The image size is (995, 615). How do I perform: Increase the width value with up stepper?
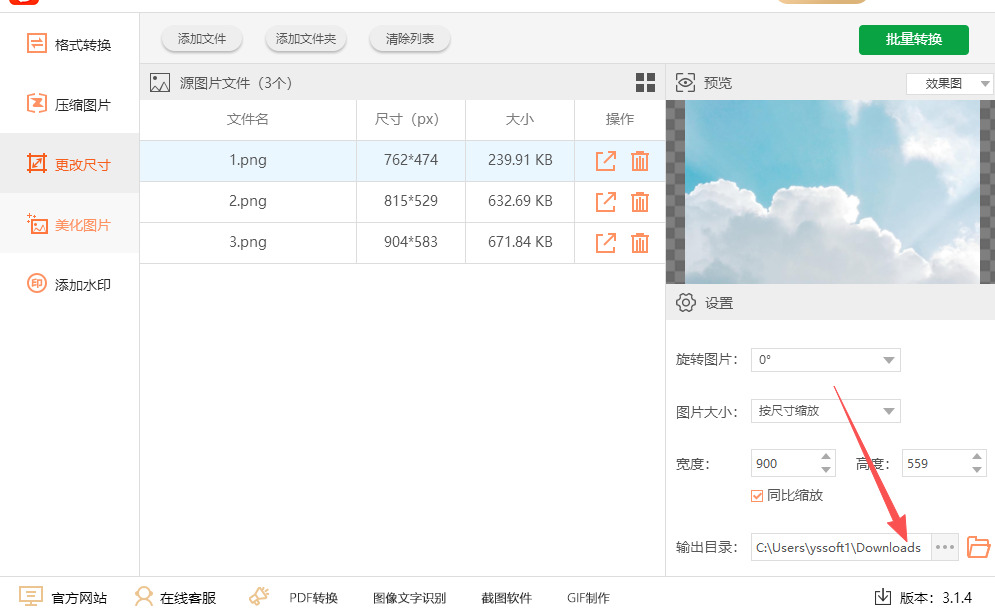click(x=826, y=457)
